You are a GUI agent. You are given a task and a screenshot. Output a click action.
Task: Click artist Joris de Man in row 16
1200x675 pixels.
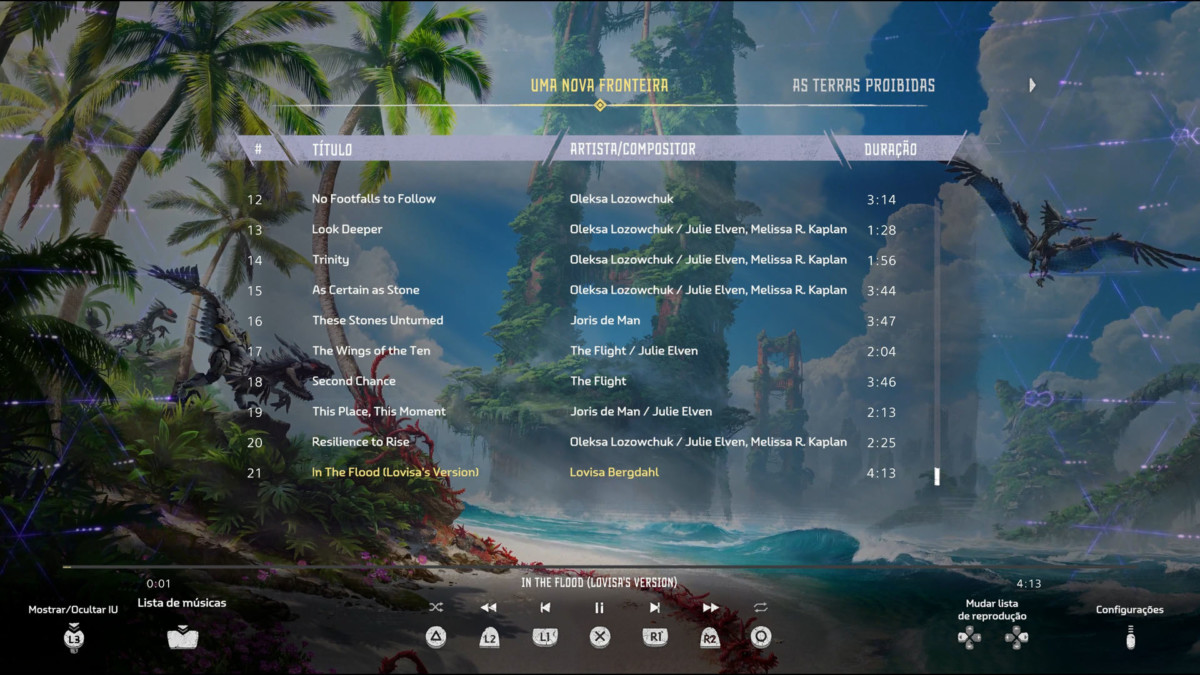[605, 320]
